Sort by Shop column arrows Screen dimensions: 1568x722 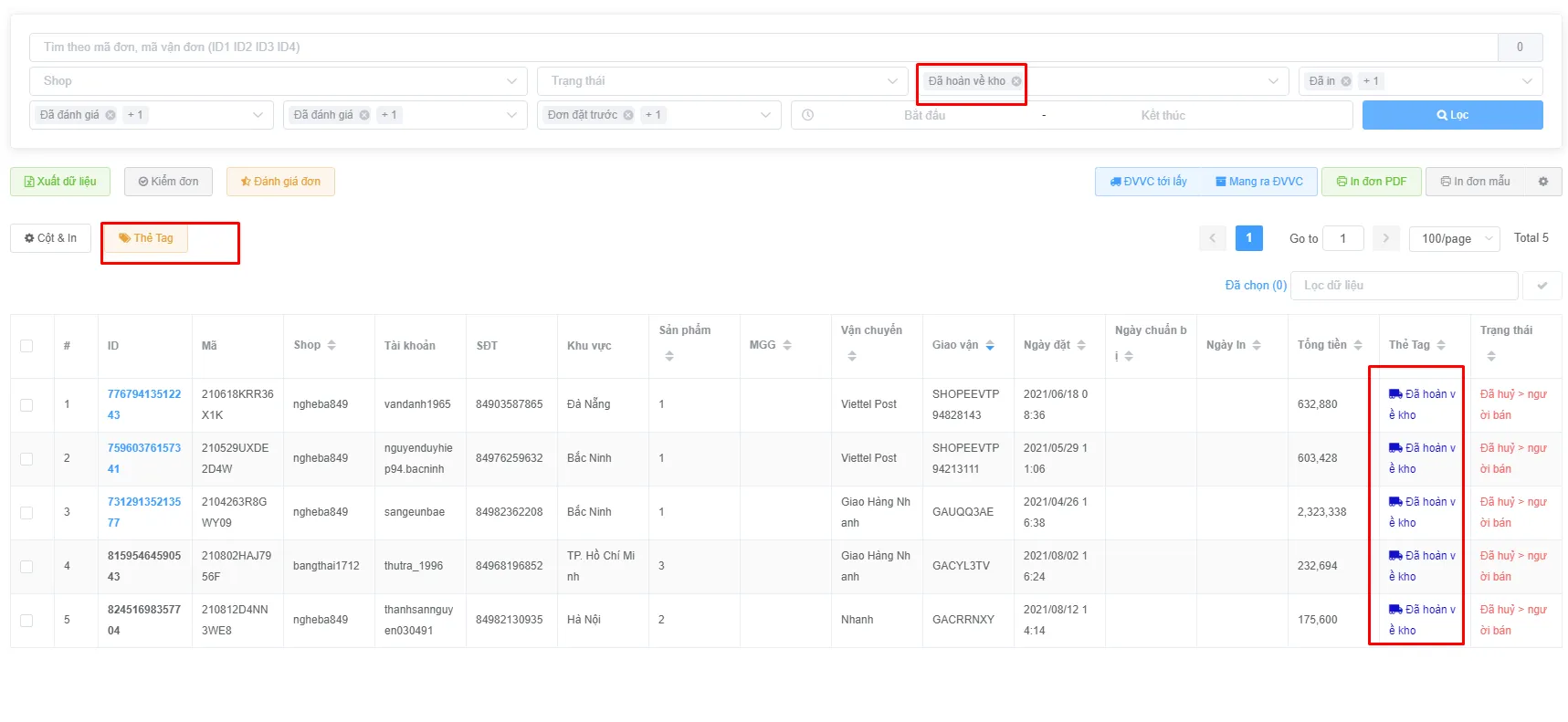(x=331, y=345)
